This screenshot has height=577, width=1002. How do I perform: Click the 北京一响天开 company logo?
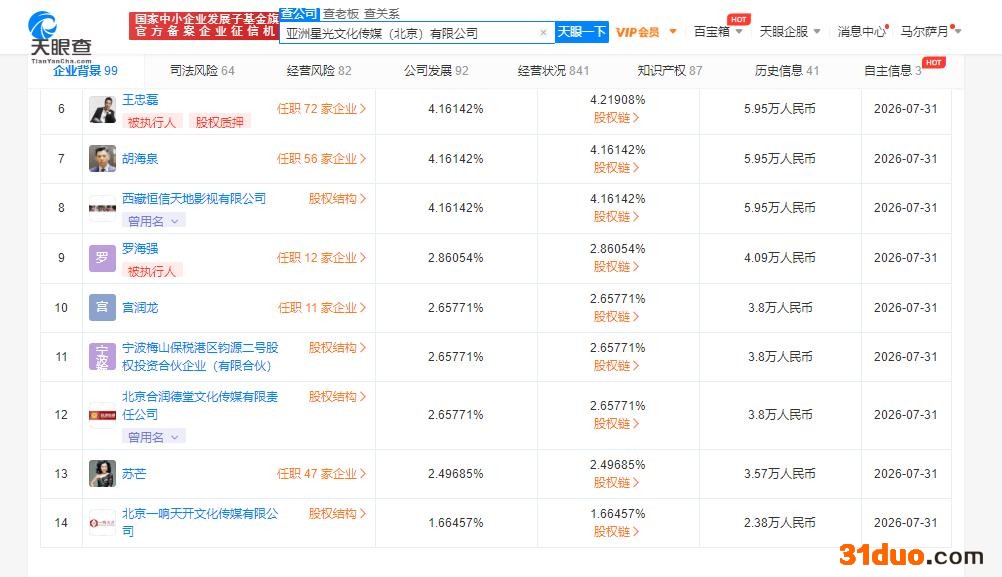pyautogui.click(x=102, y=523)
